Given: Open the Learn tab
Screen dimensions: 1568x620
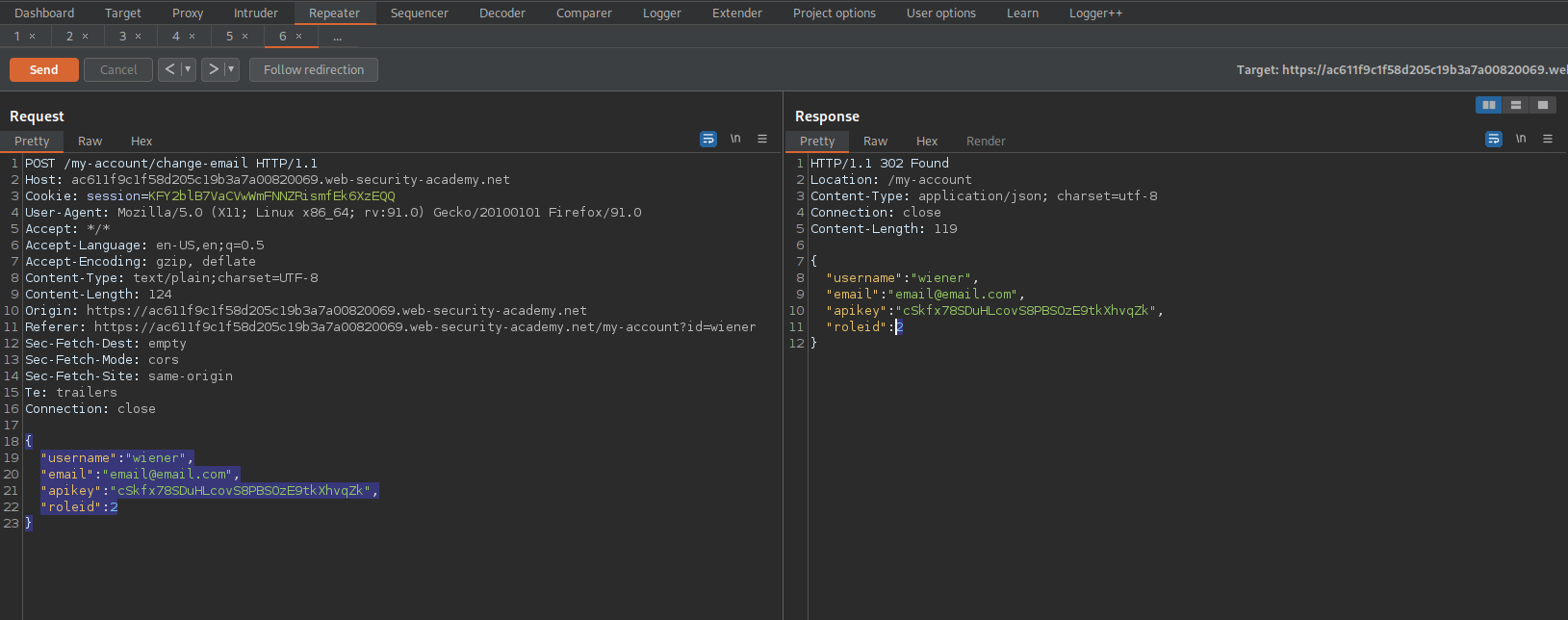Looking at the screenshot, I should pos(1022,13).
